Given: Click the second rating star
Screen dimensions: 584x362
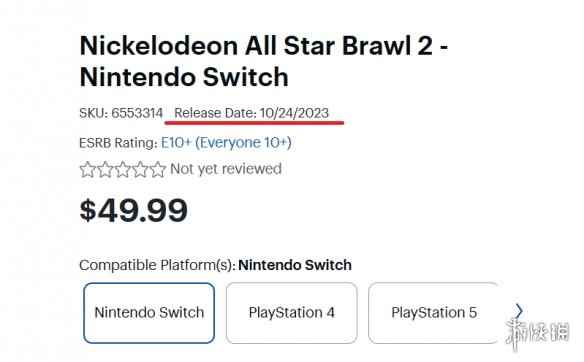Looking at the screenshot, I should (105, 169).
